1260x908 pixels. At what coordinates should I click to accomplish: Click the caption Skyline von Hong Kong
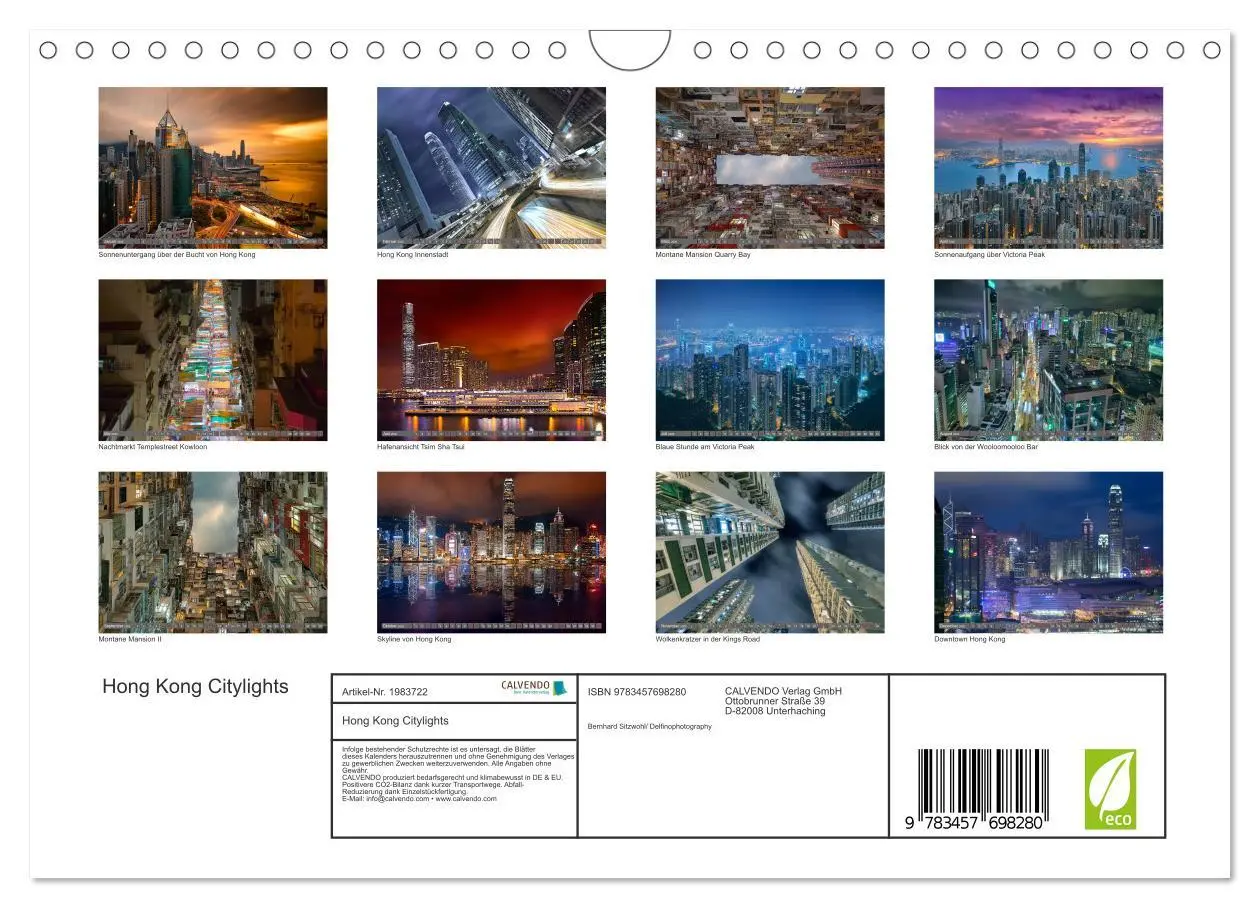tap(414, 639)
